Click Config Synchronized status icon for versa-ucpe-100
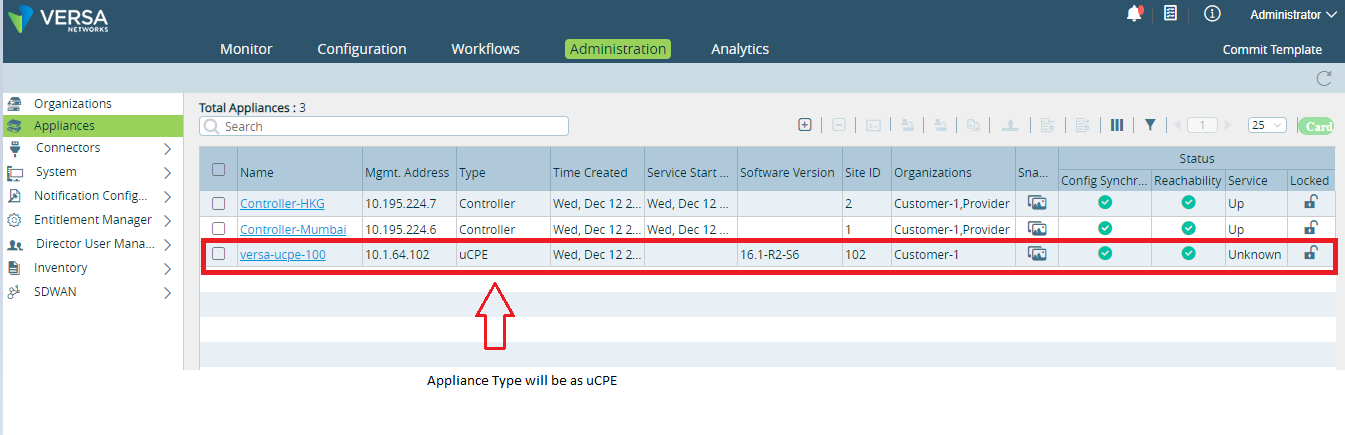This screenshot has height=435, width=1345. point(1105,253)
